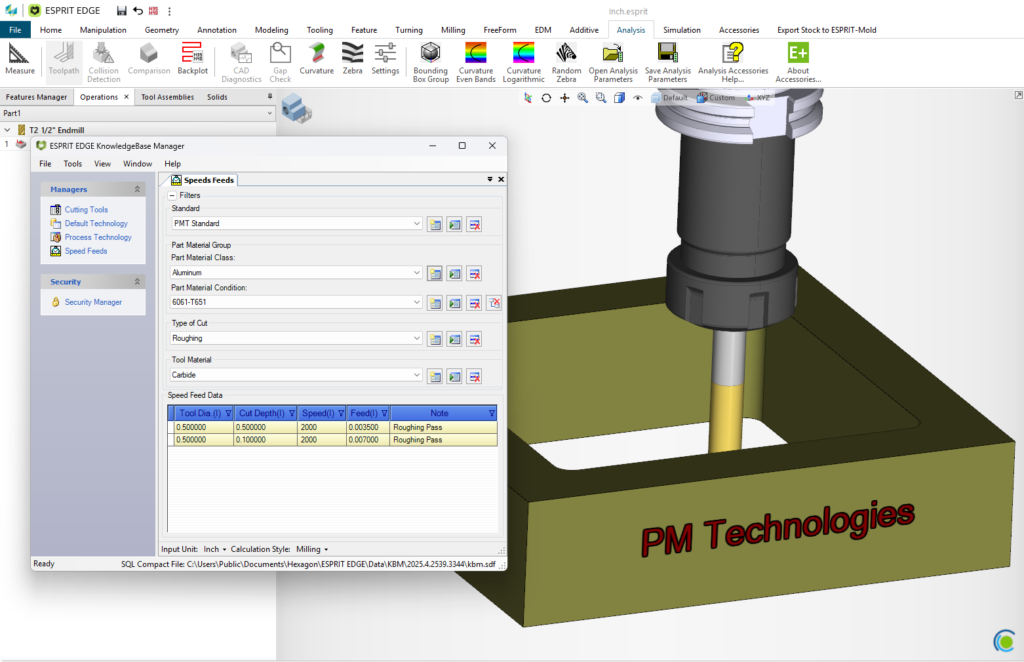1024x662 pixels.
Task: Switch to the Simulation ribbon tab
Action: (681, 30)
